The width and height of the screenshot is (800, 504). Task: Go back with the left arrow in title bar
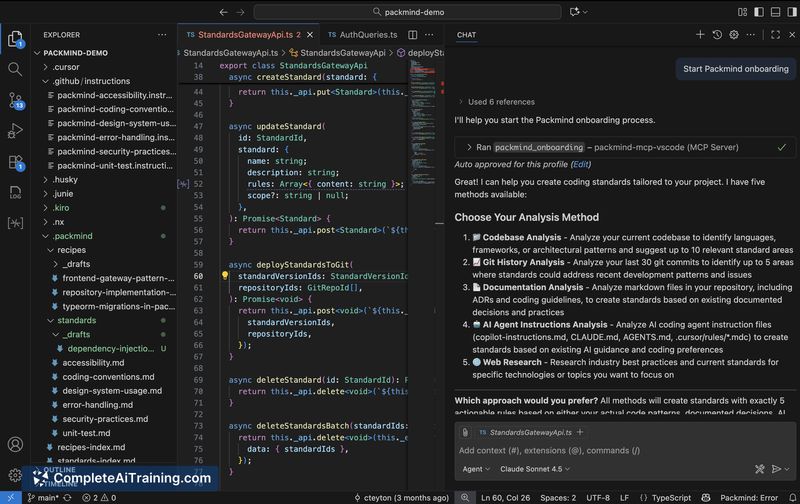(x=223, y=12)
